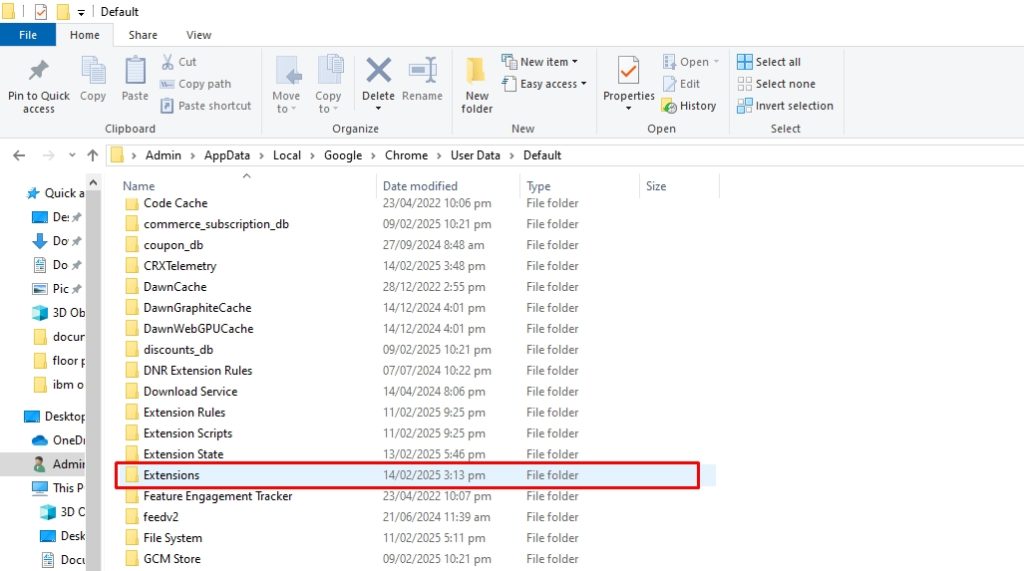Go up one folder level
This screenshot has height=571, width=1024.
(93, 155)
